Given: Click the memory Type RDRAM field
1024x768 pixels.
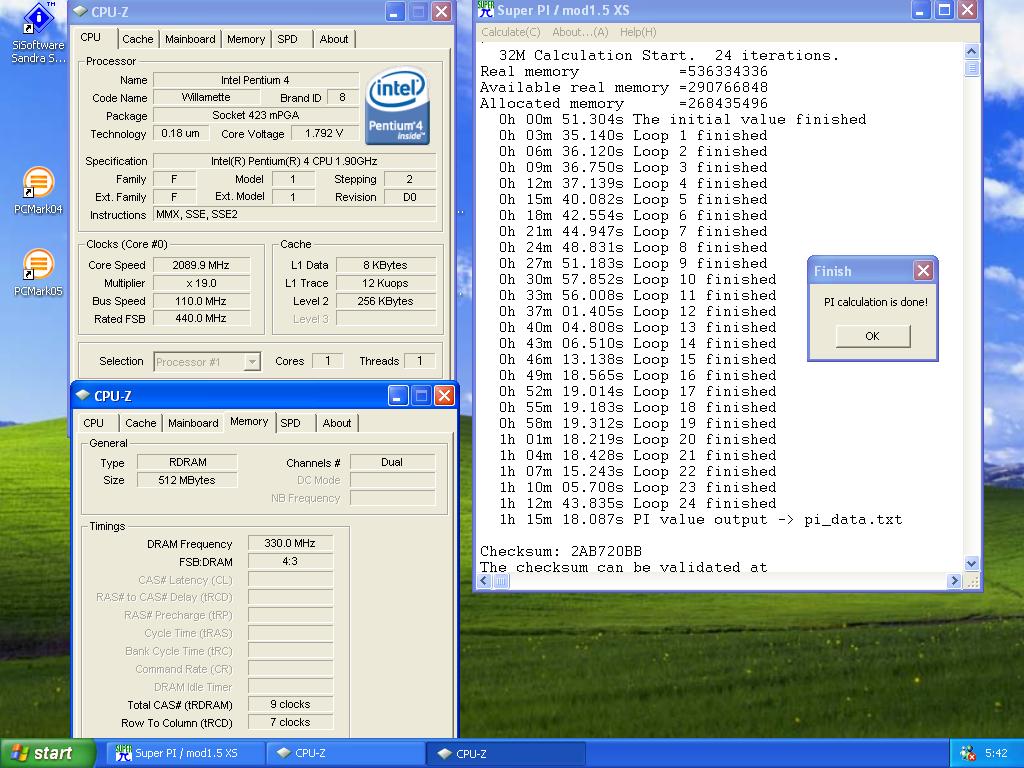Looking at the screenshot, I should pos(187,462).
